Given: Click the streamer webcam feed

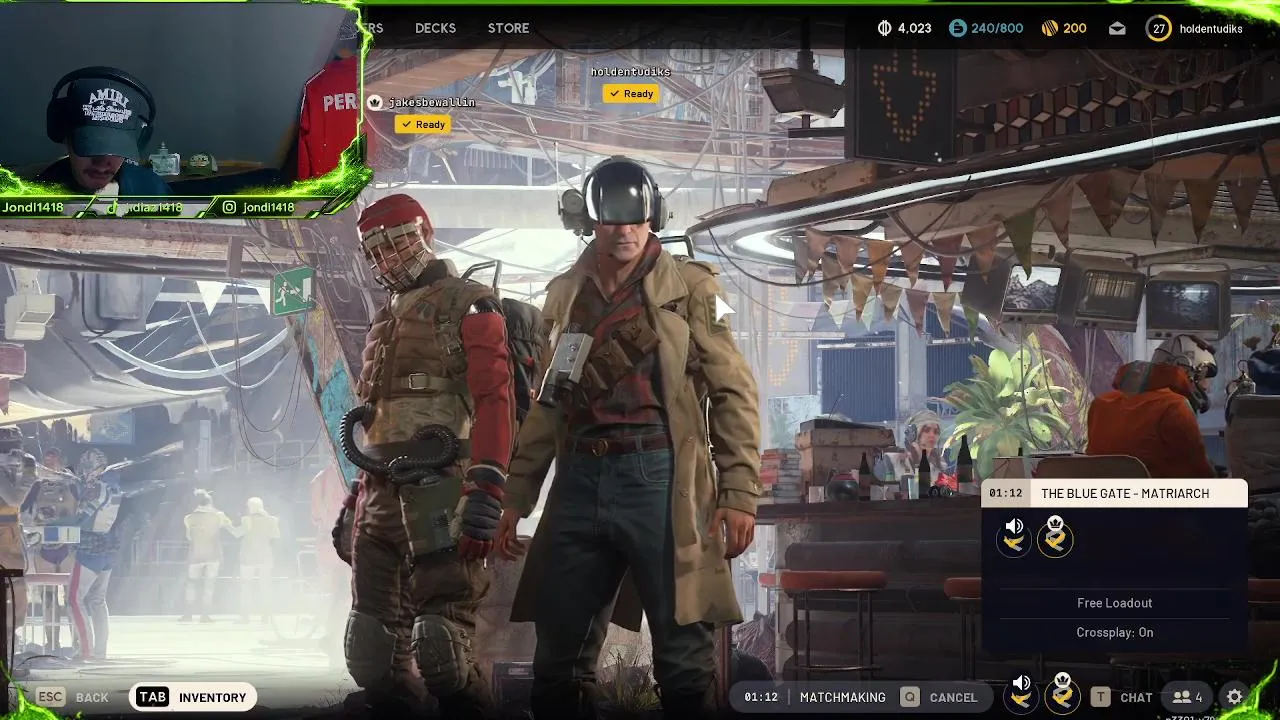Looking at the screenshot, I should click(180, 98).
